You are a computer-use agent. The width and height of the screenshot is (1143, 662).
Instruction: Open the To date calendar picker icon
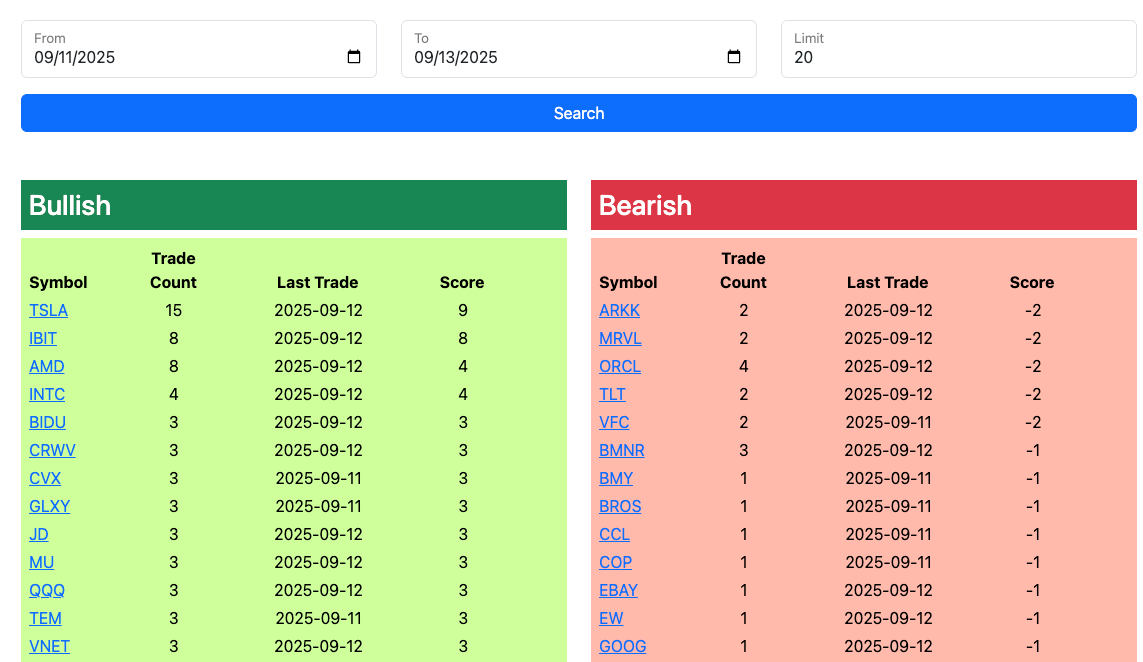coord(734,57)
